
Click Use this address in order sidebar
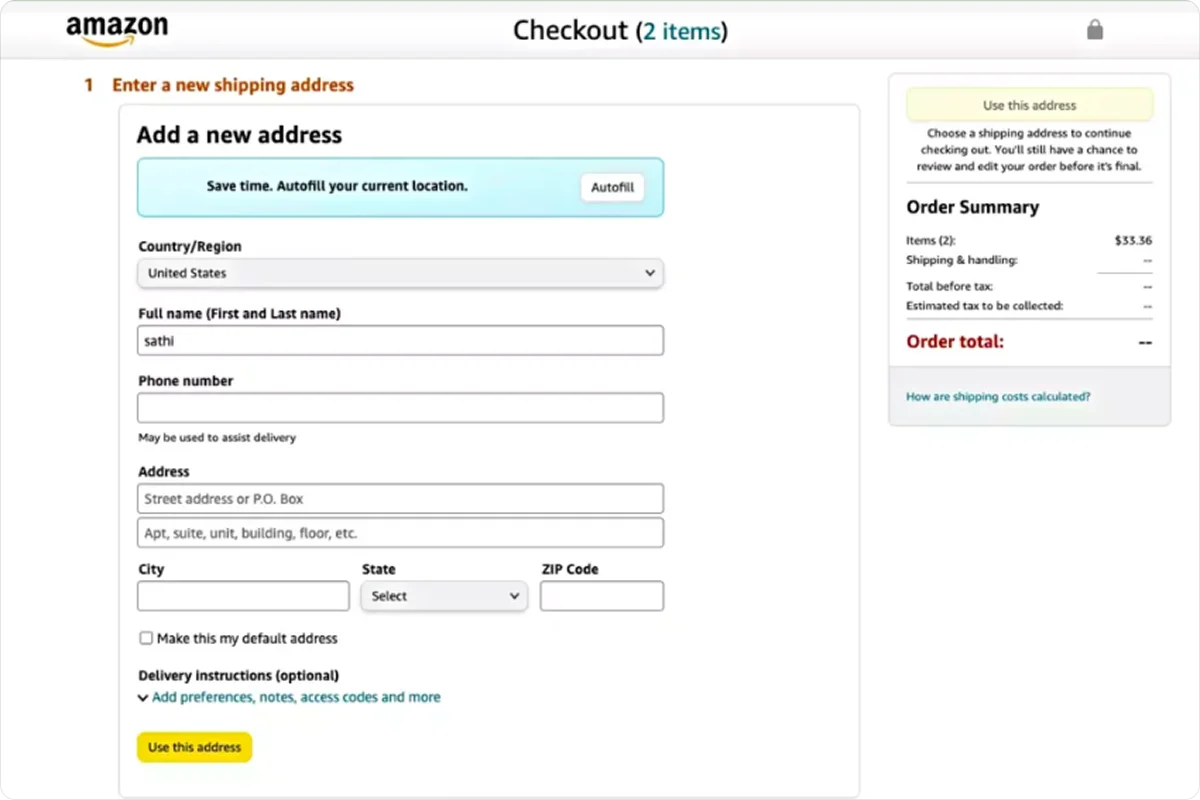click(1029, 105)
